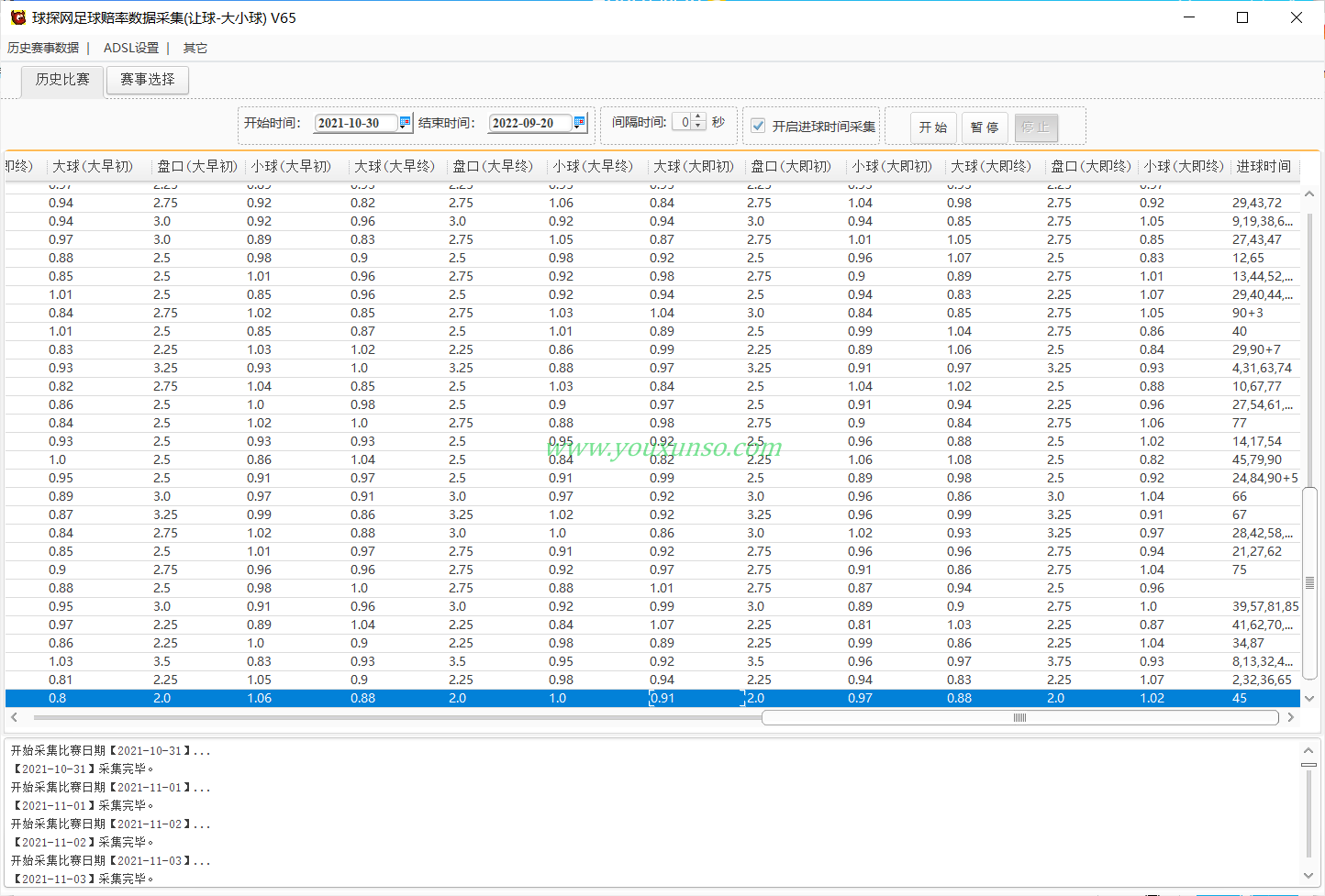This screenshot has height=896, width=1325.
Task: Open the 历史赛事数据 menu
Action: [x=43, y=48]
